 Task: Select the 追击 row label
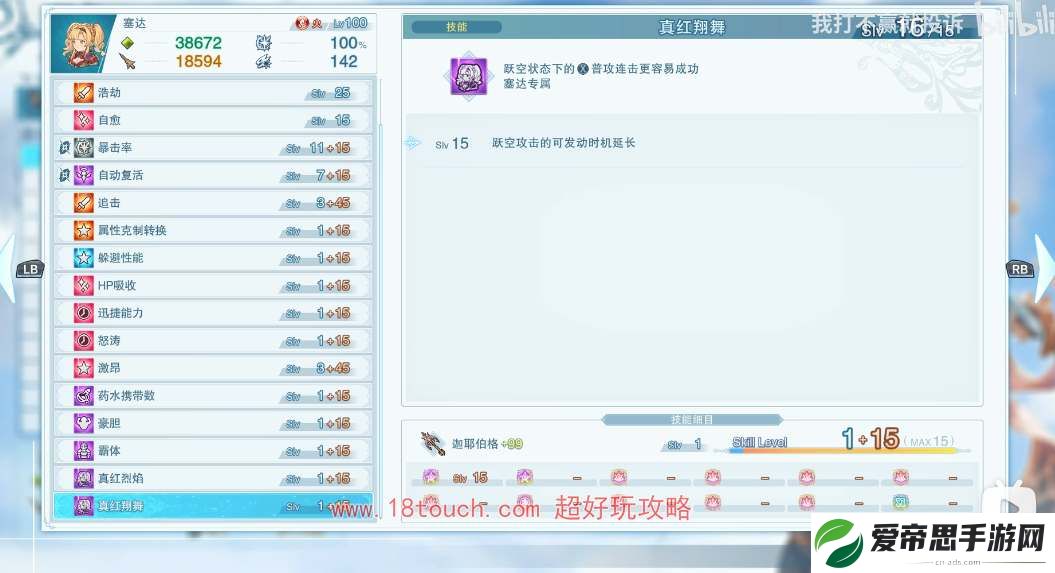click(x=109, y=202)
